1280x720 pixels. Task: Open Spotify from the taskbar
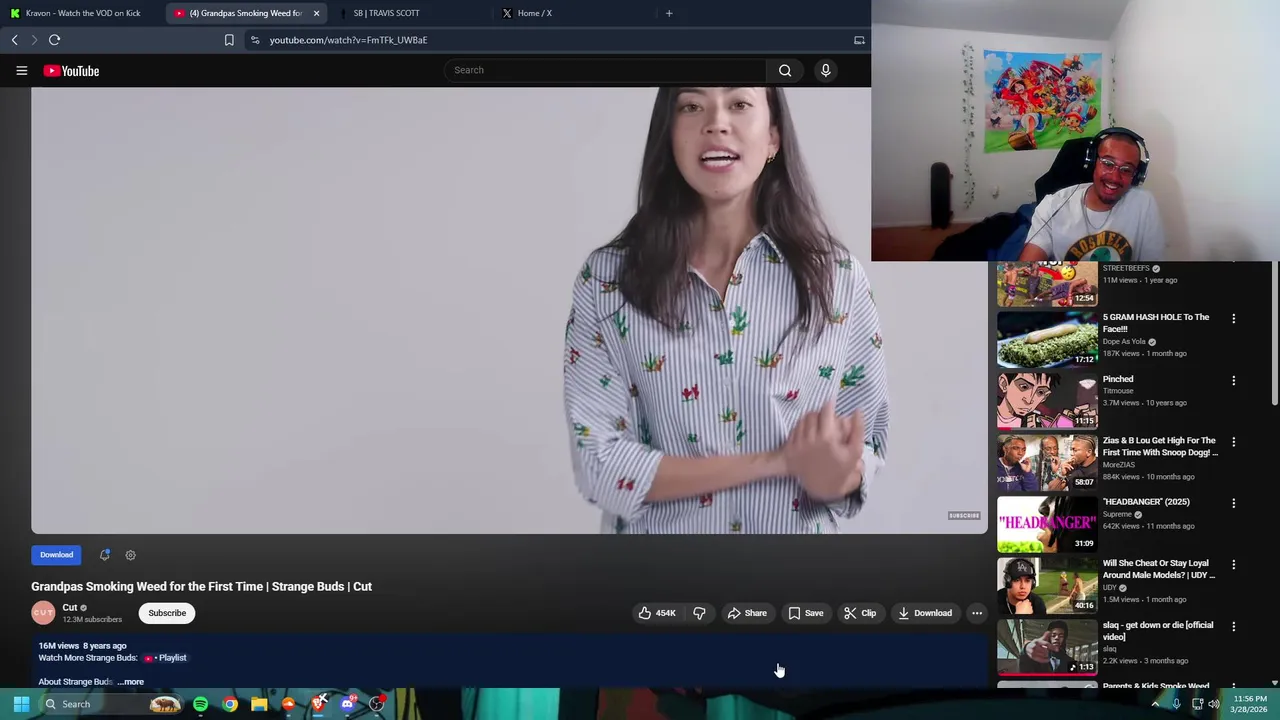[x=200, y=704]
